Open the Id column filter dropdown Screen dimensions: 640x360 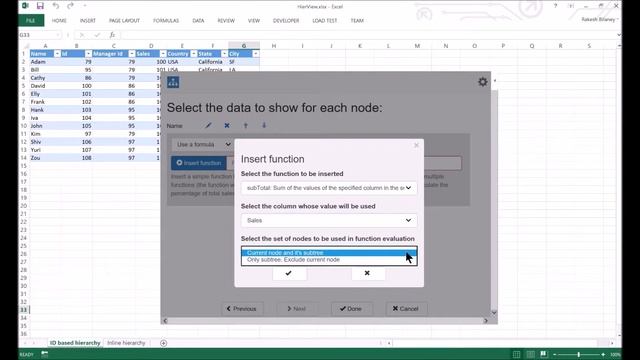(88, 54)
